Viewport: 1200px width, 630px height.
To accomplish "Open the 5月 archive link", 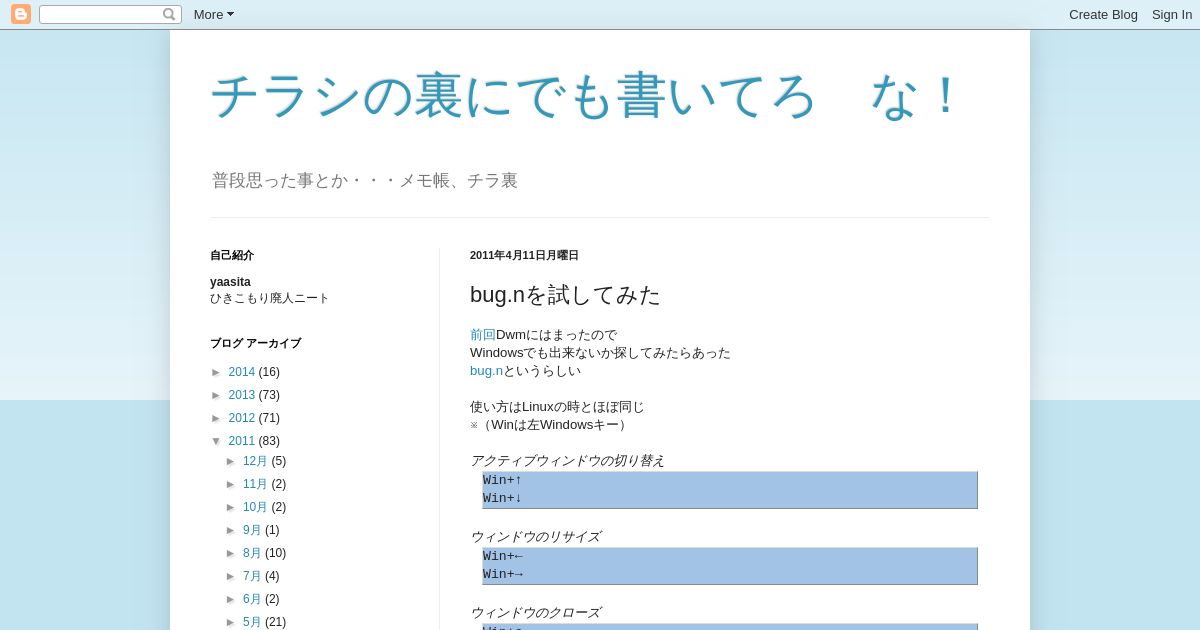I will coord(252,622).
